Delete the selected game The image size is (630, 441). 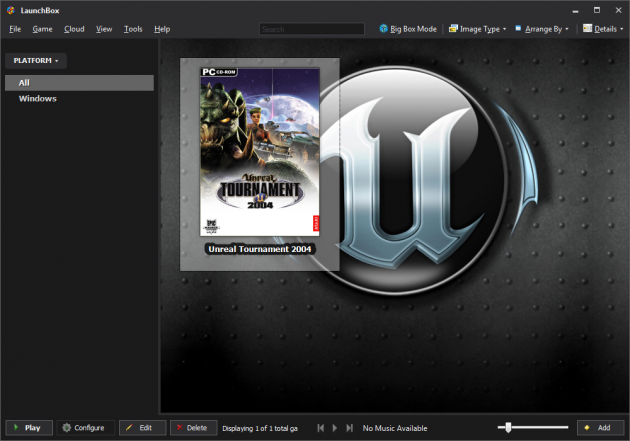click(x=193, y=427)
